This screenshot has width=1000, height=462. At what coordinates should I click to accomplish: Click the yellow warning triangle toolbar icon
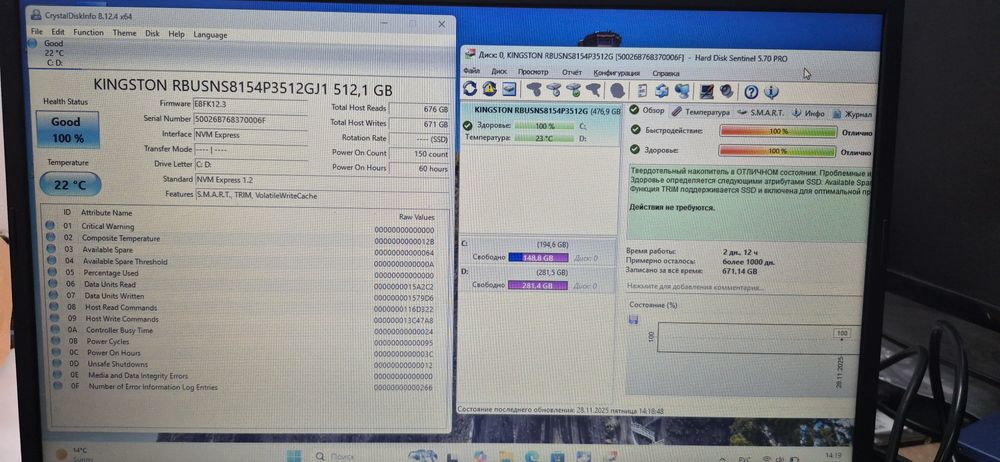pos(490,89)
